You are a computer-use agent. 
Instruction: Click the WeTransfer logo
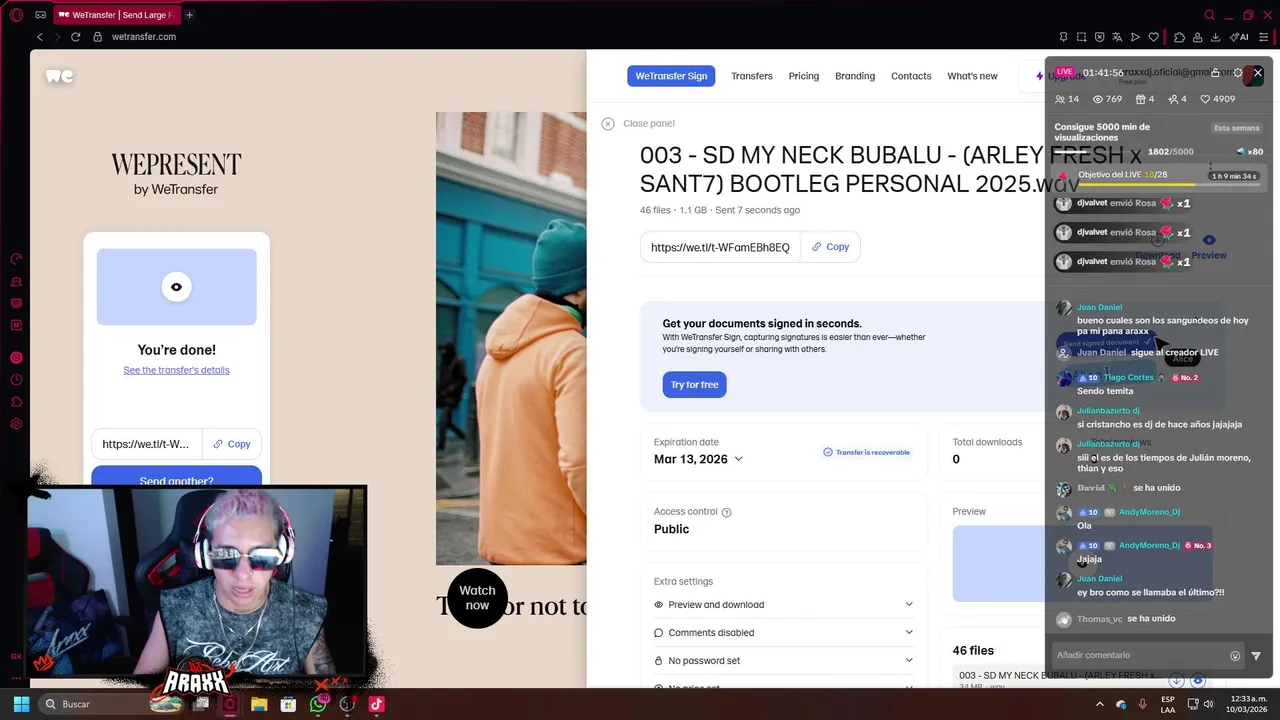click(x=59, y=76)
